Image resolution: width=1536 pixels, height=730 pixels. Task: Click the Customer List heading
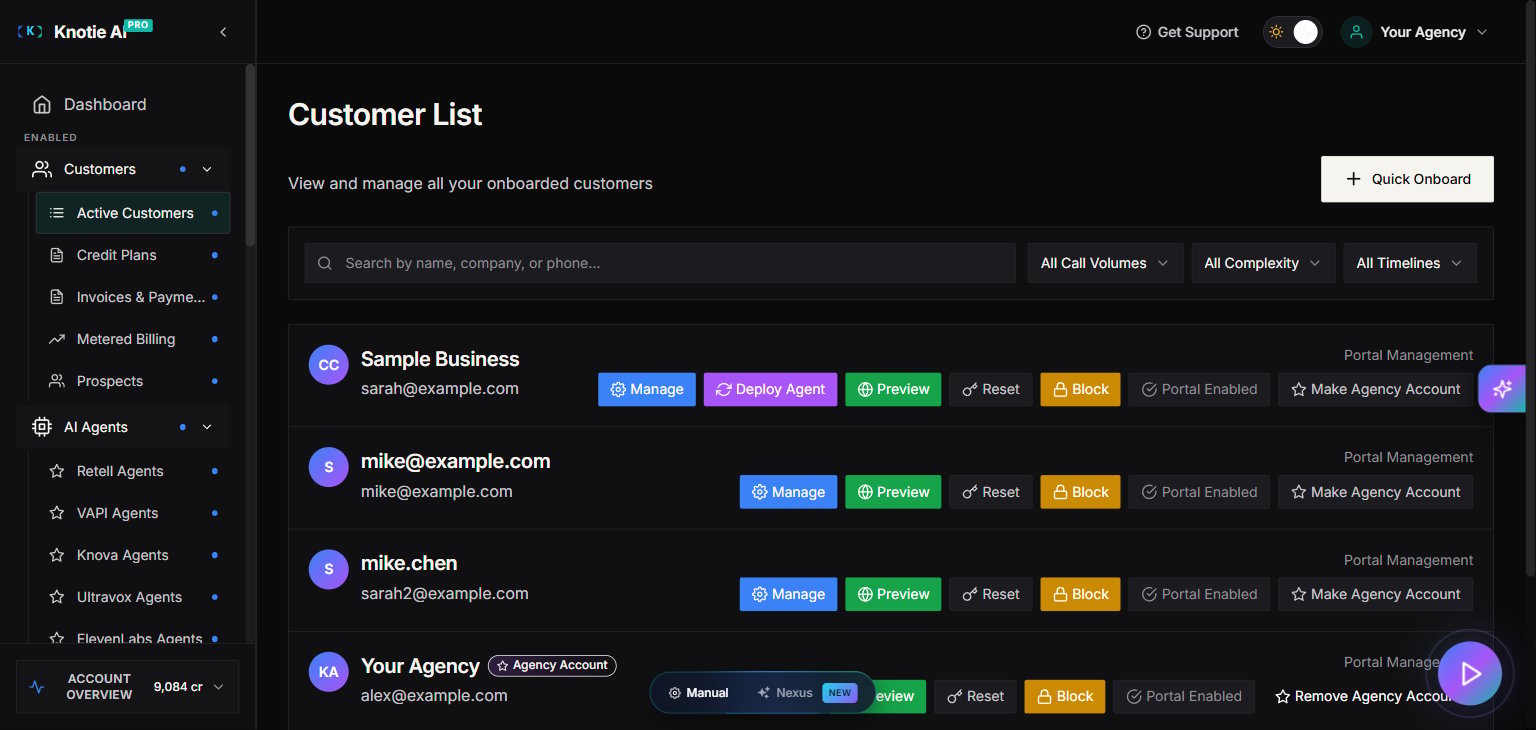(385, 115)
